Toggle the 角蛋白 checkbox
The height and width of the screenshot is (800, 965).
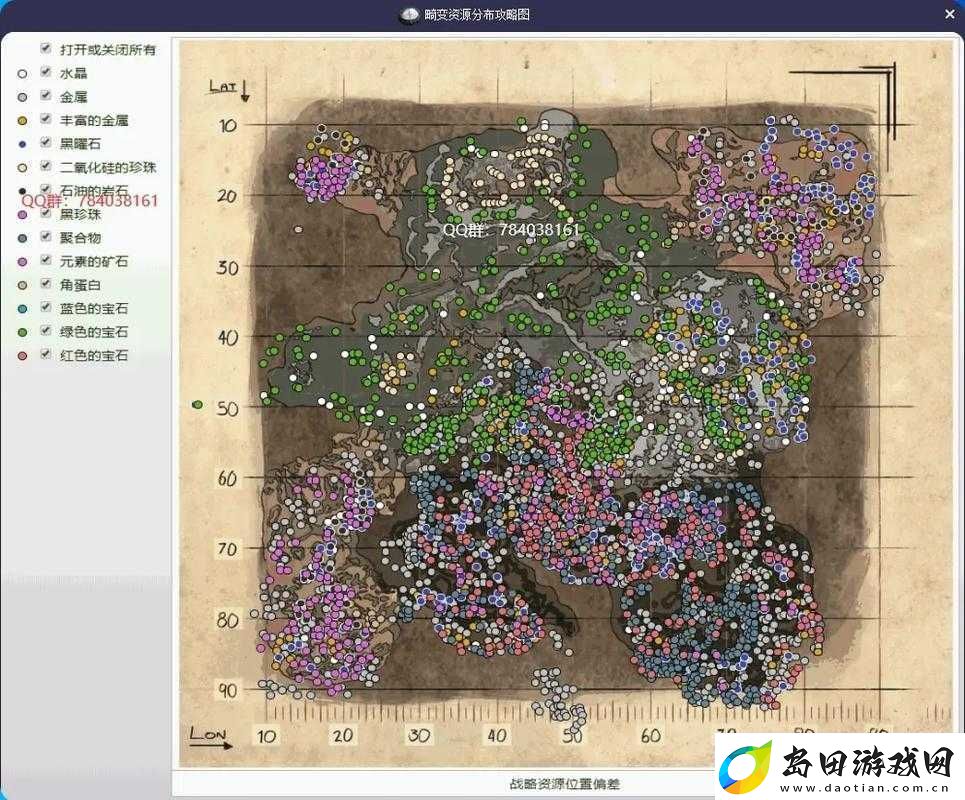[46, 283]
